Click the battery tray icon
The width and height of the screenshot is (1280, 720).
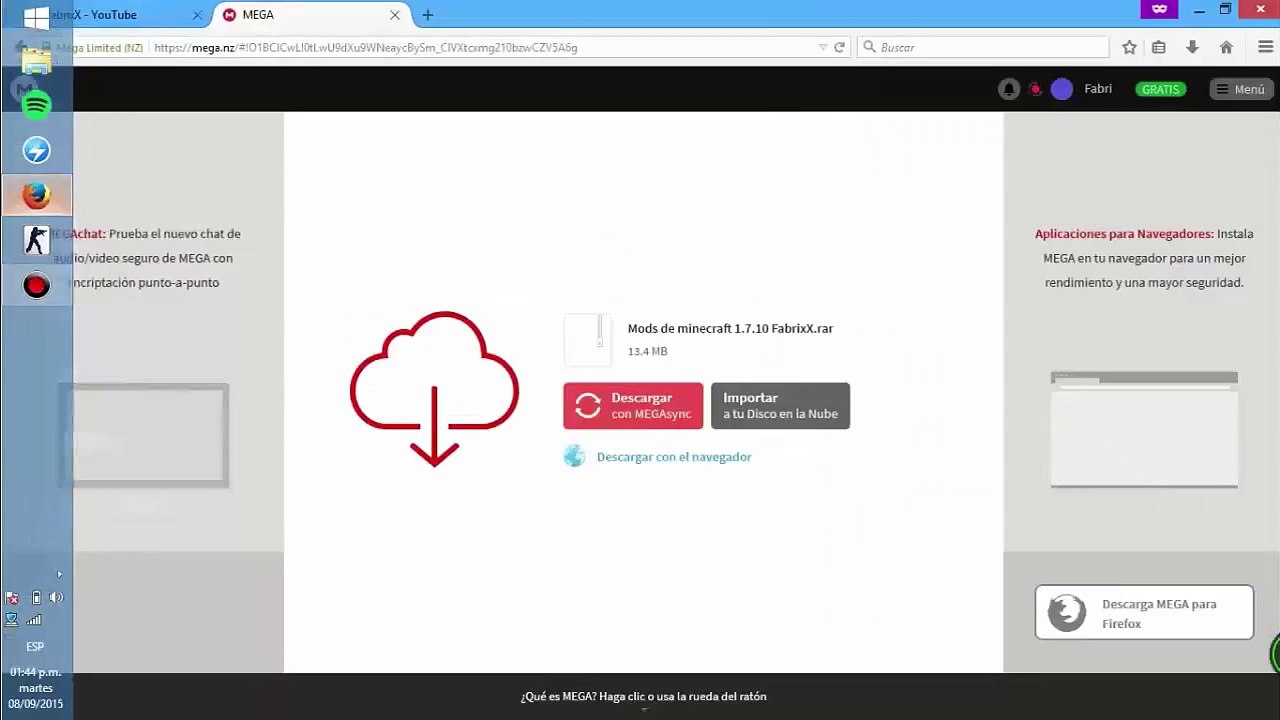coord(36,598)
